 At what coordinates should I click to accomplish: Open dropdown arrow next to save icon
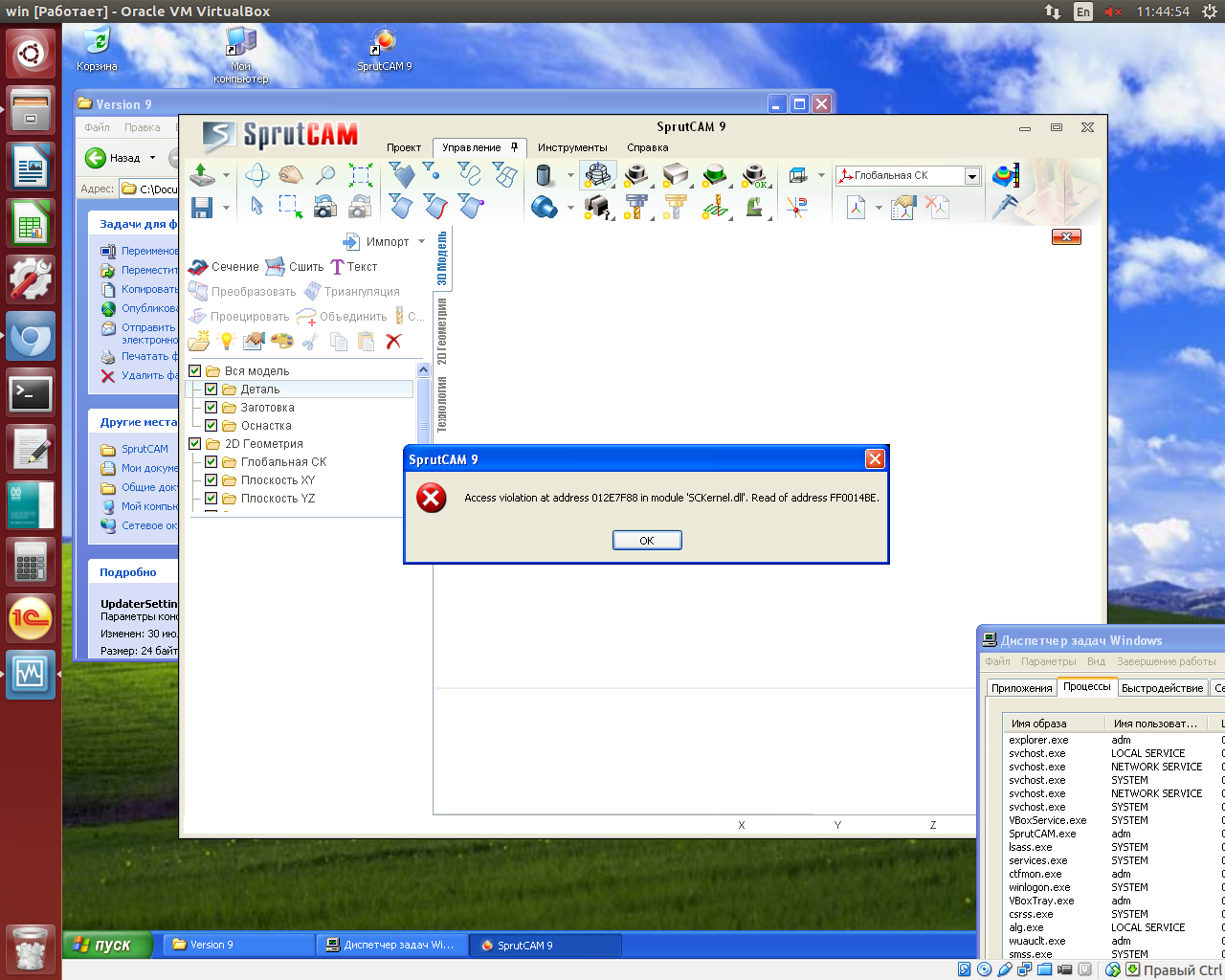(x=227, y=207)
